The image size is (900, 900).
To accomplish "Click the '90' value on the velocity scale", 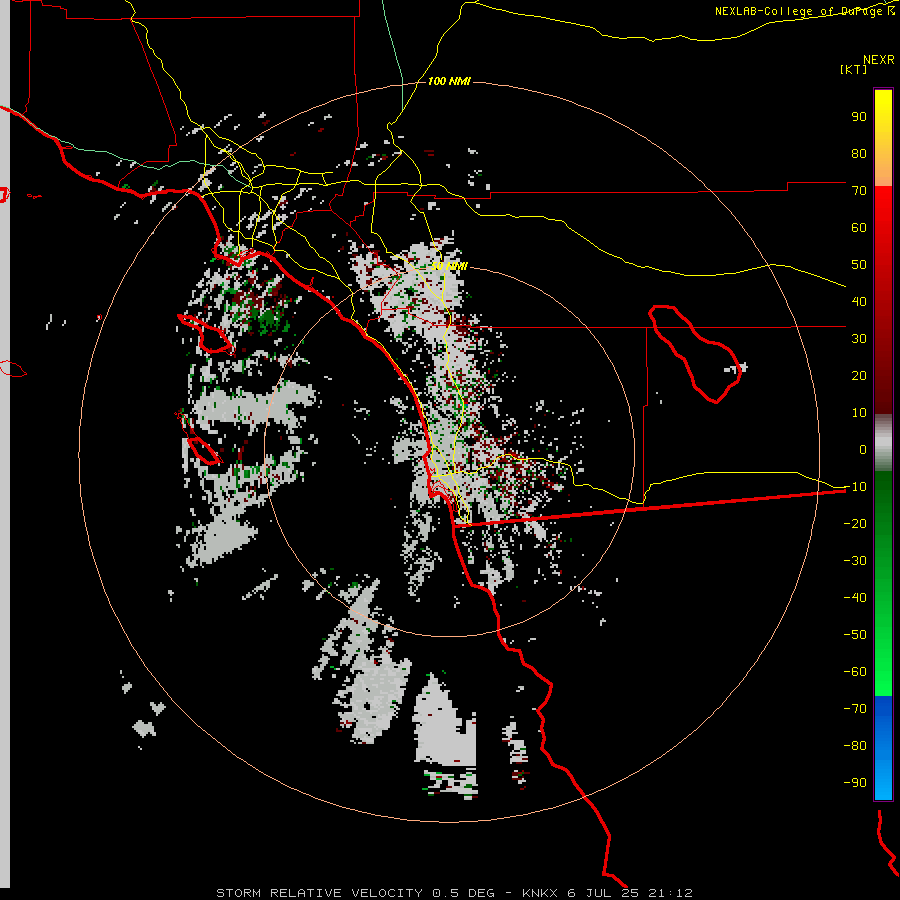I will tap(859, 117).
